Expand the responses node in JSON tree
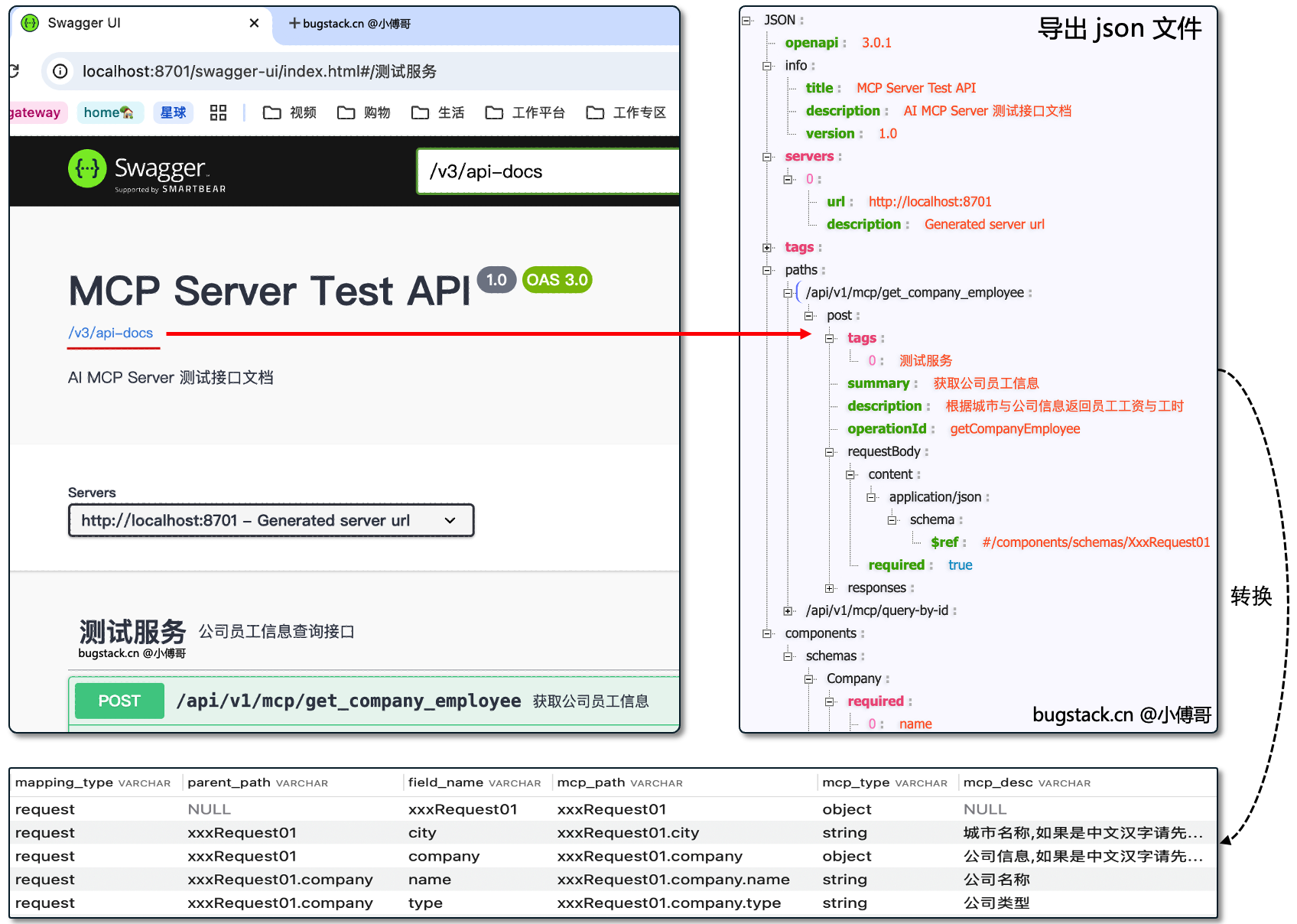Image resolution: width=1297 pixels, height=924 pixels. (x=830, y=588)
